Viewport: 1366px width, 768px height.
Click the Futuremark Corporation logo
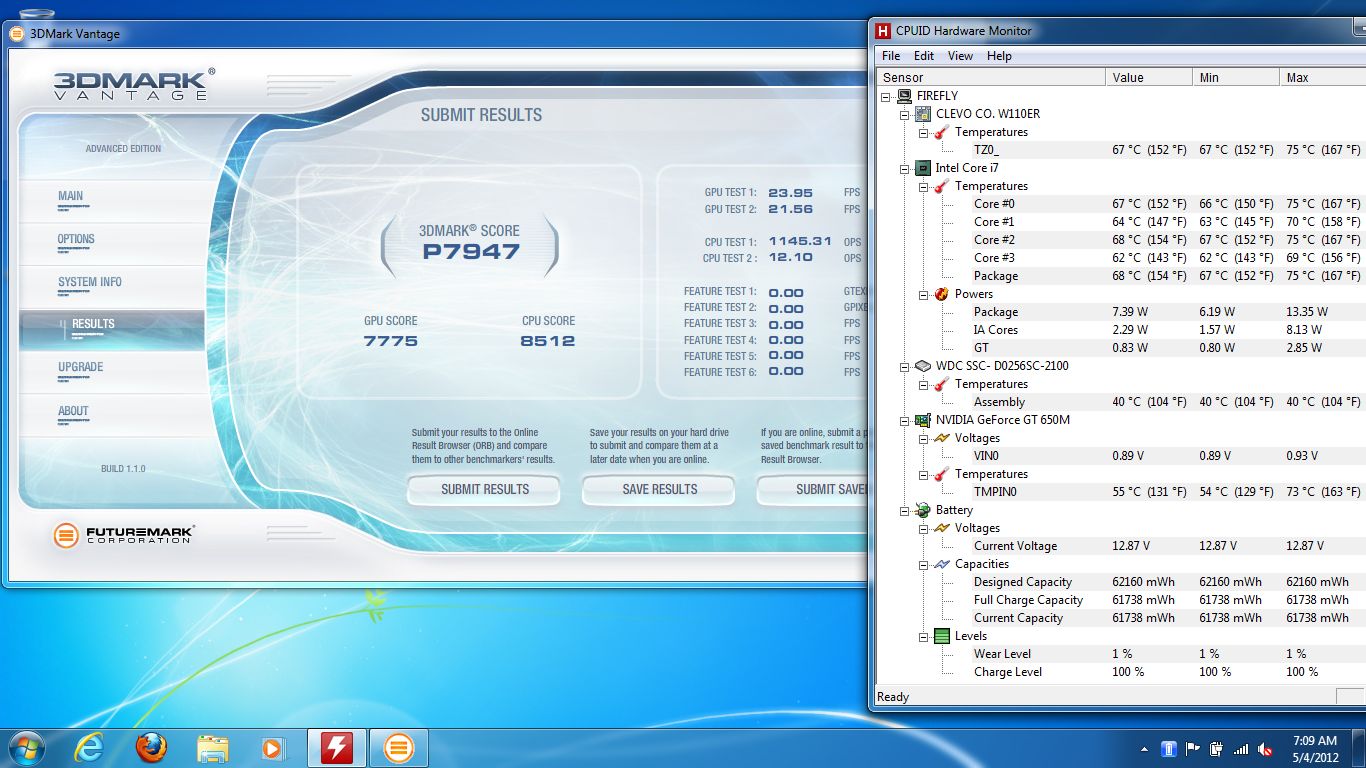123,535
